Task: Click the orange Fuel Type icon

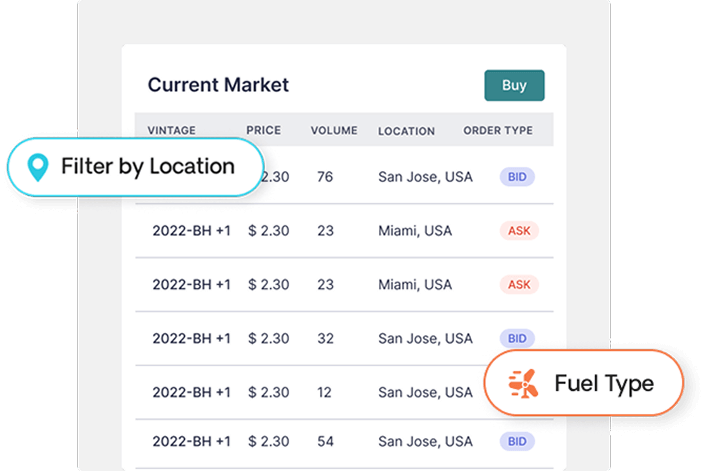Action: click(x=522, y=383)
